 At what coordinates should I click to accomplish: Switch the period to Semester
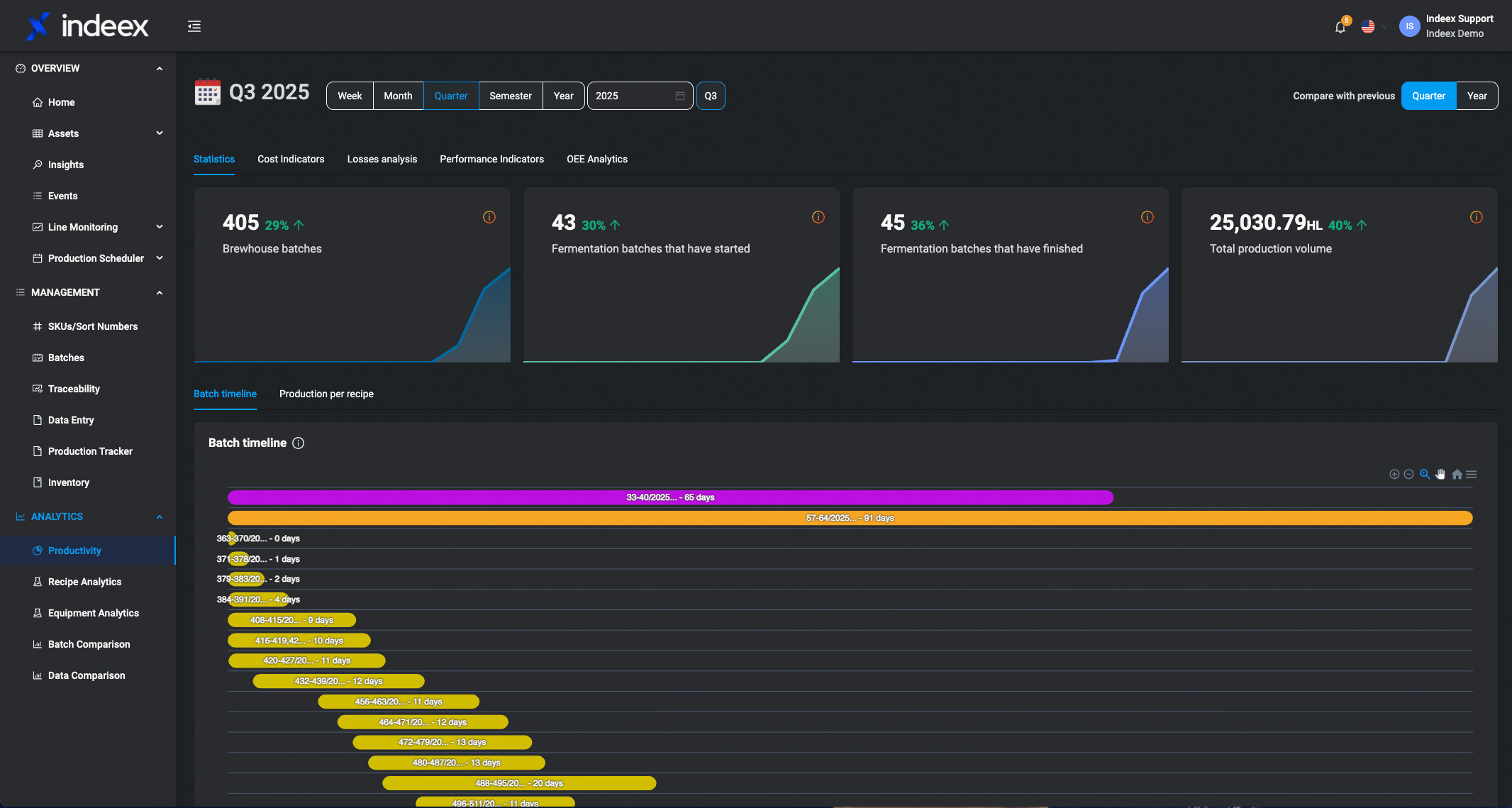click(510, 96)
